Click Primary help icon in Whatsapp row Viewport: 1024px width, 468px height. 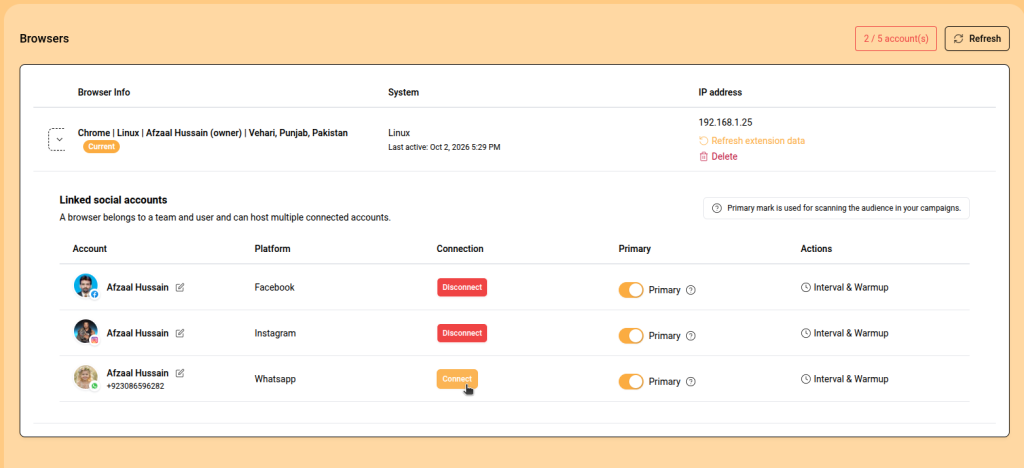click(x=691, y=381)
